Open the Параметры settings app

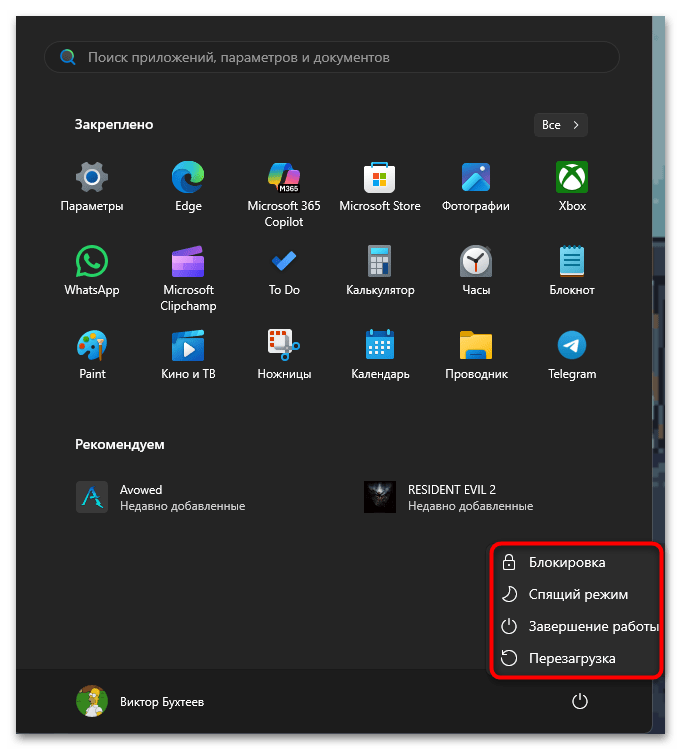[92, 187]
